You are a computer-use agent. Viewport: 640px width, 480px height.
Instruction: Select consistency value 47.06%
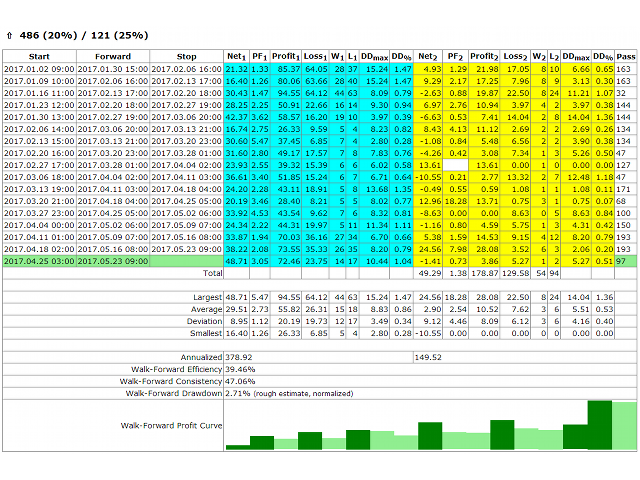240,381
